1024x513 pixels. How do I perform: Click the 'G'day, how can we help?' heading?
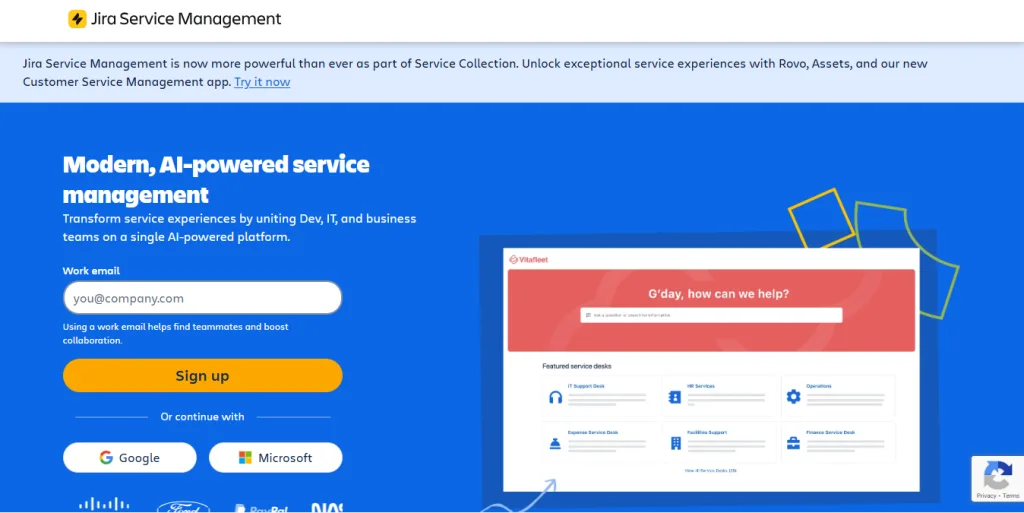718,294
